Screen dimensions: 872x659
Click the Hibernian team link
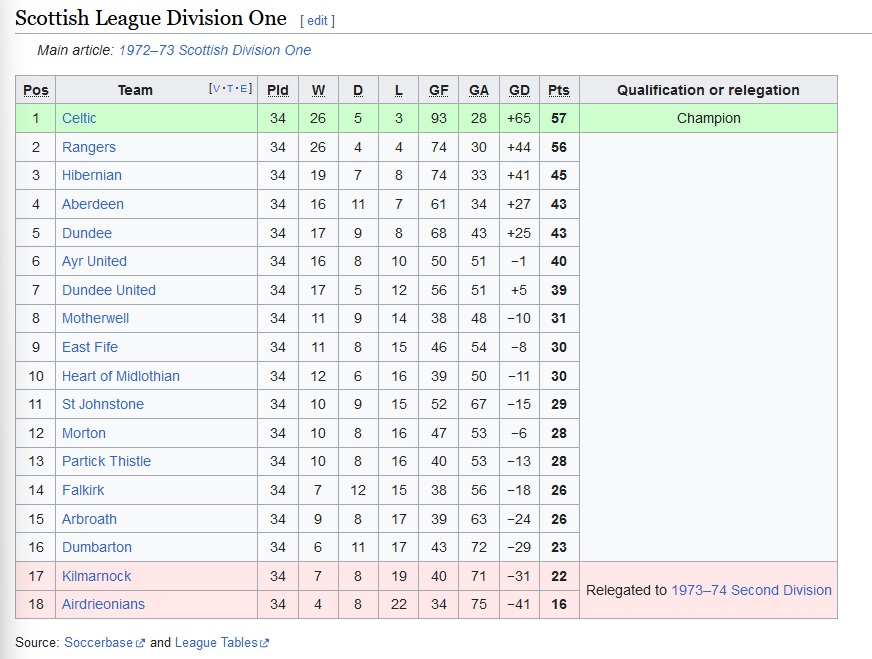(x=91, y=175)
